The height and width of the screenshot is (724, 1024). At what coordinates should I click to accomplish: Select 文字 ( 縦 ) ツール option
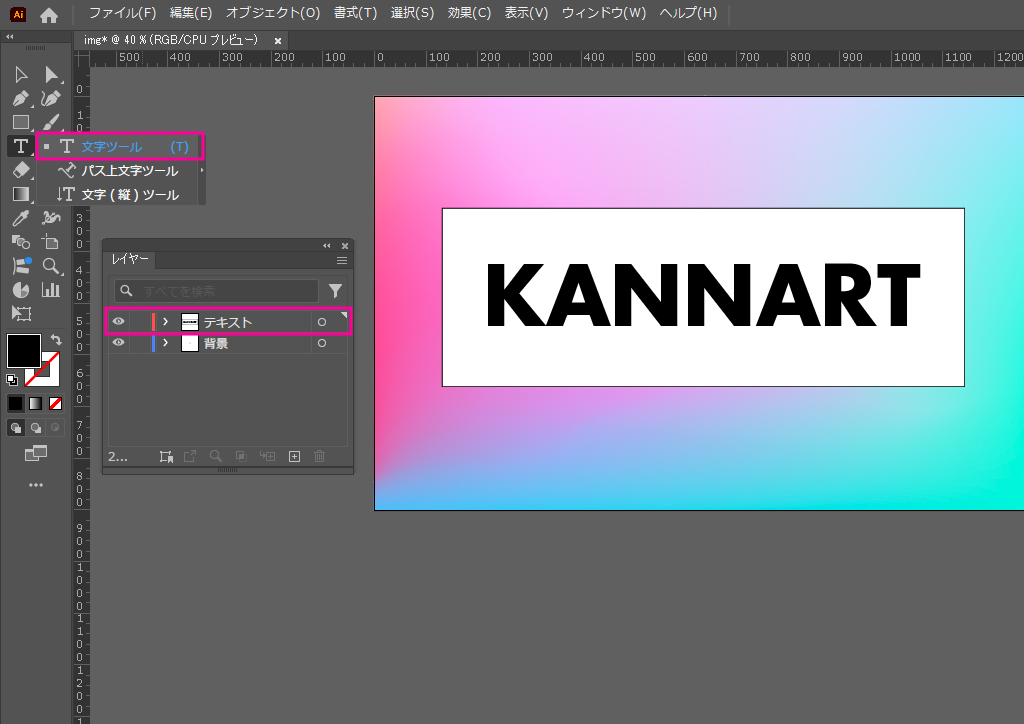pos(129,195)
